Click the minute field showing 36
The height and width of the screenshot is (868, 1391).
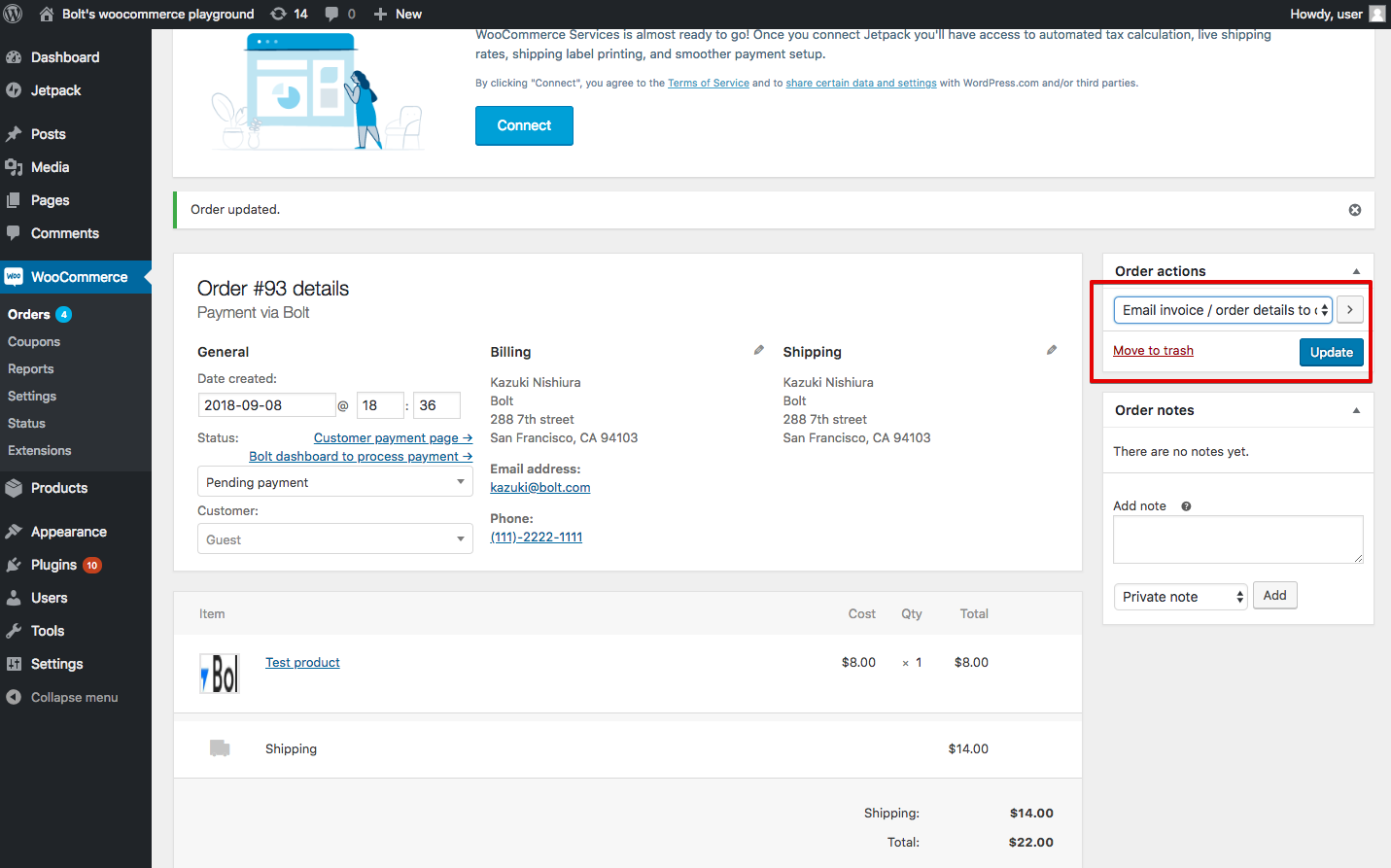pyautogui.click(x=436, y=405)
